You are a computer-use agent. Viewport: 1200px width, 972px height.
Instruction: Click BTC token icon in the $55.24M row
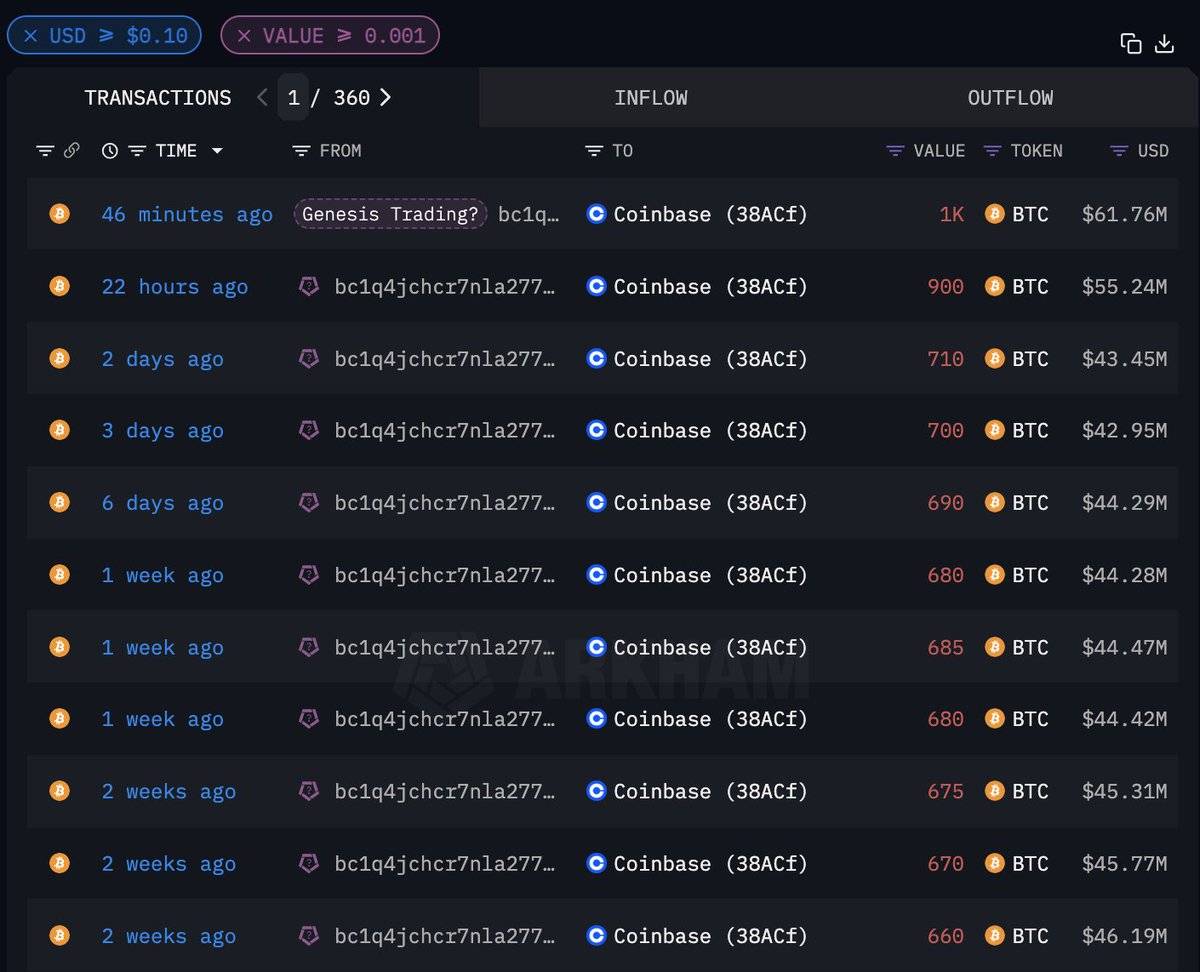pos(994,286)
